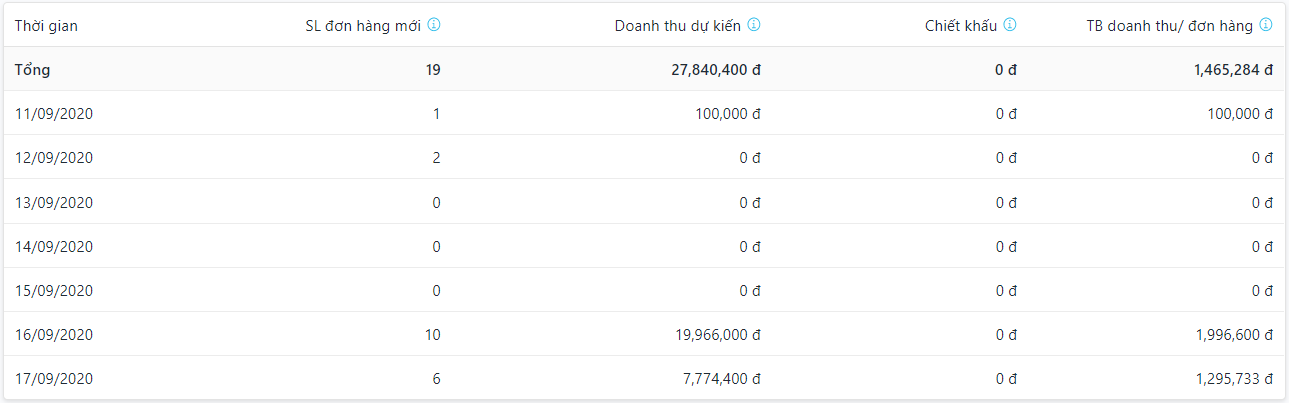This screenshot has height=403, width=1289.
Task: Click the Doanh thu dự kiến header
Action: [677, 26]
